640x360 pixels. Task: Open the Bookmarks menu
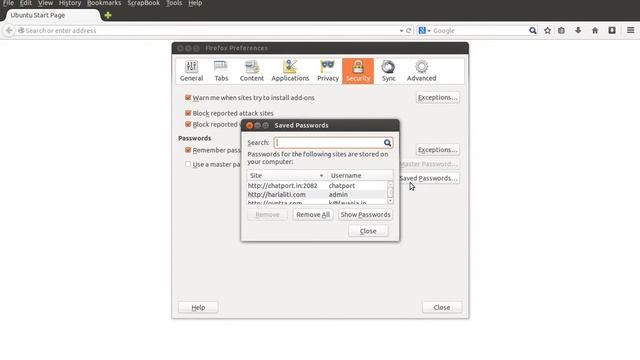pyautogui.click(x=104, y=3)
